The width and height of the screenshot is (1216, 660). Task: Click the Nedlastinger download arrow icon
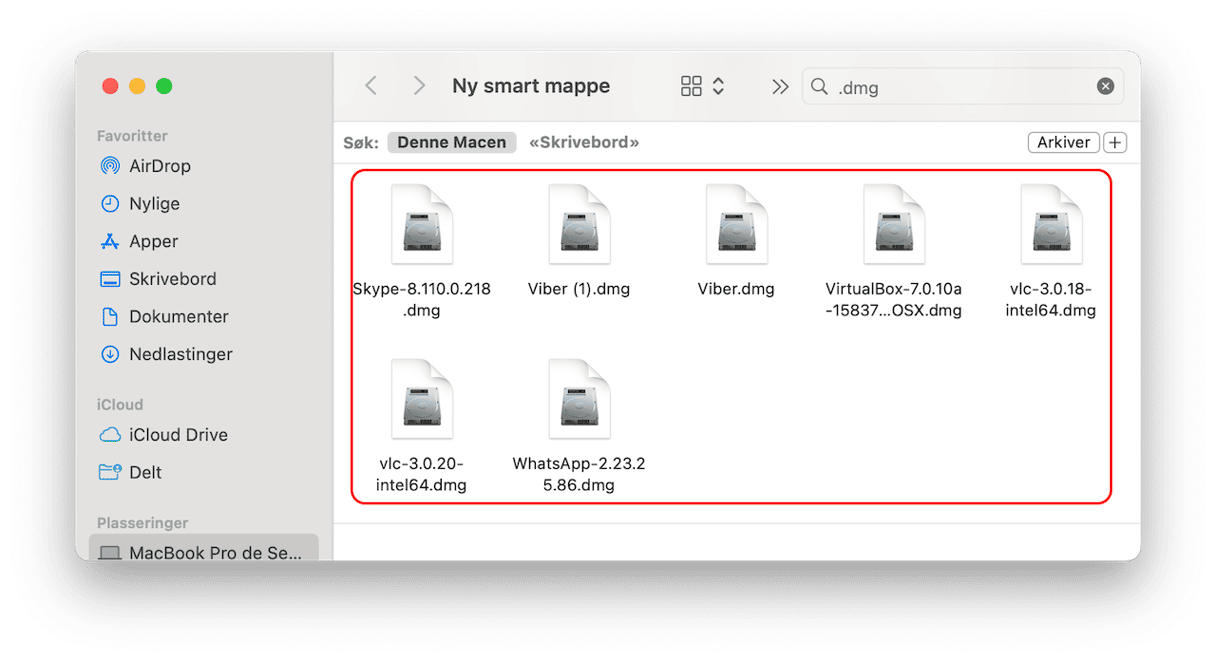coord(110,354)
